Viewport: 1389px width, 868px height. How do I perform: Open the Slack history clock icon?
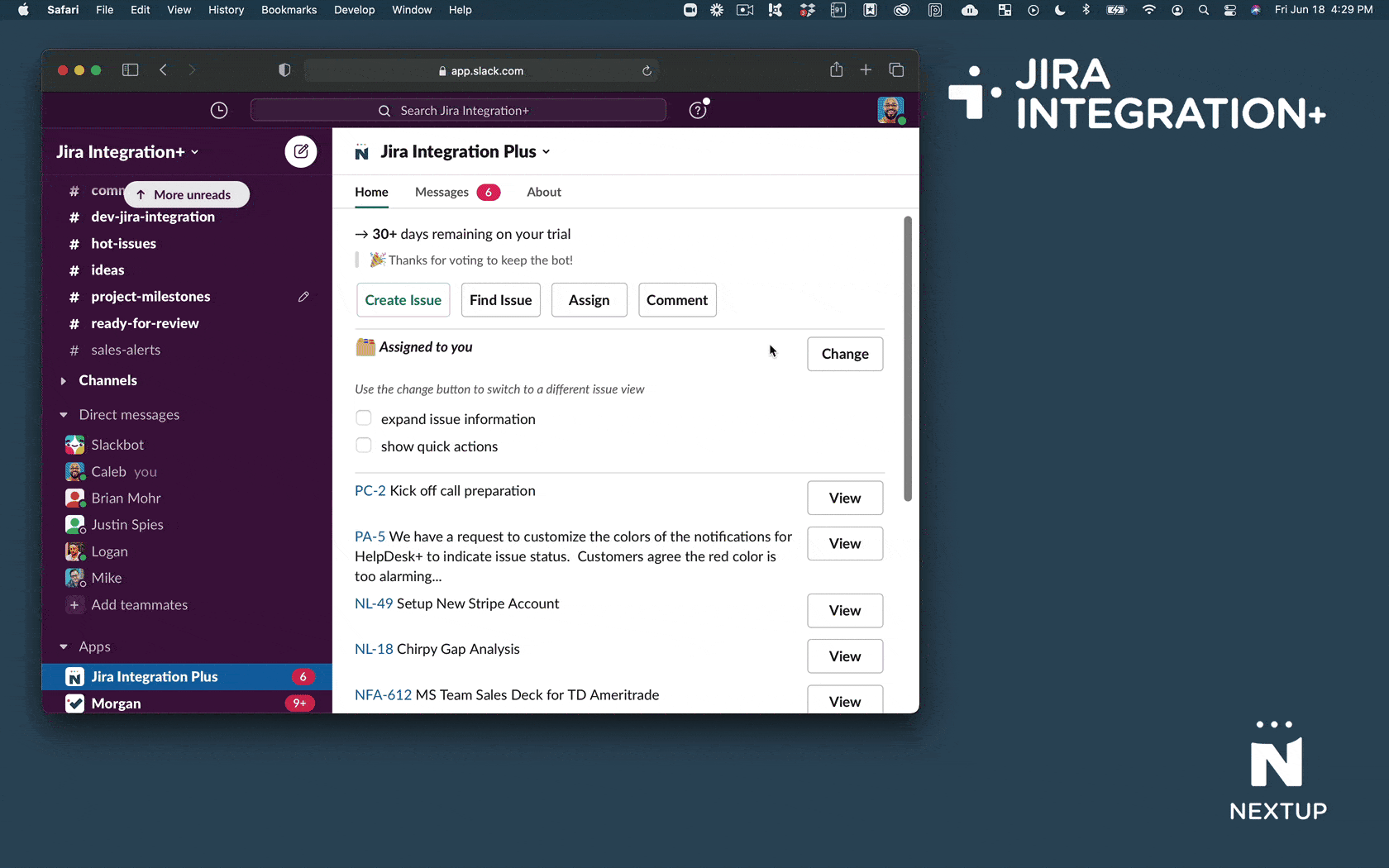click(219, 111)
